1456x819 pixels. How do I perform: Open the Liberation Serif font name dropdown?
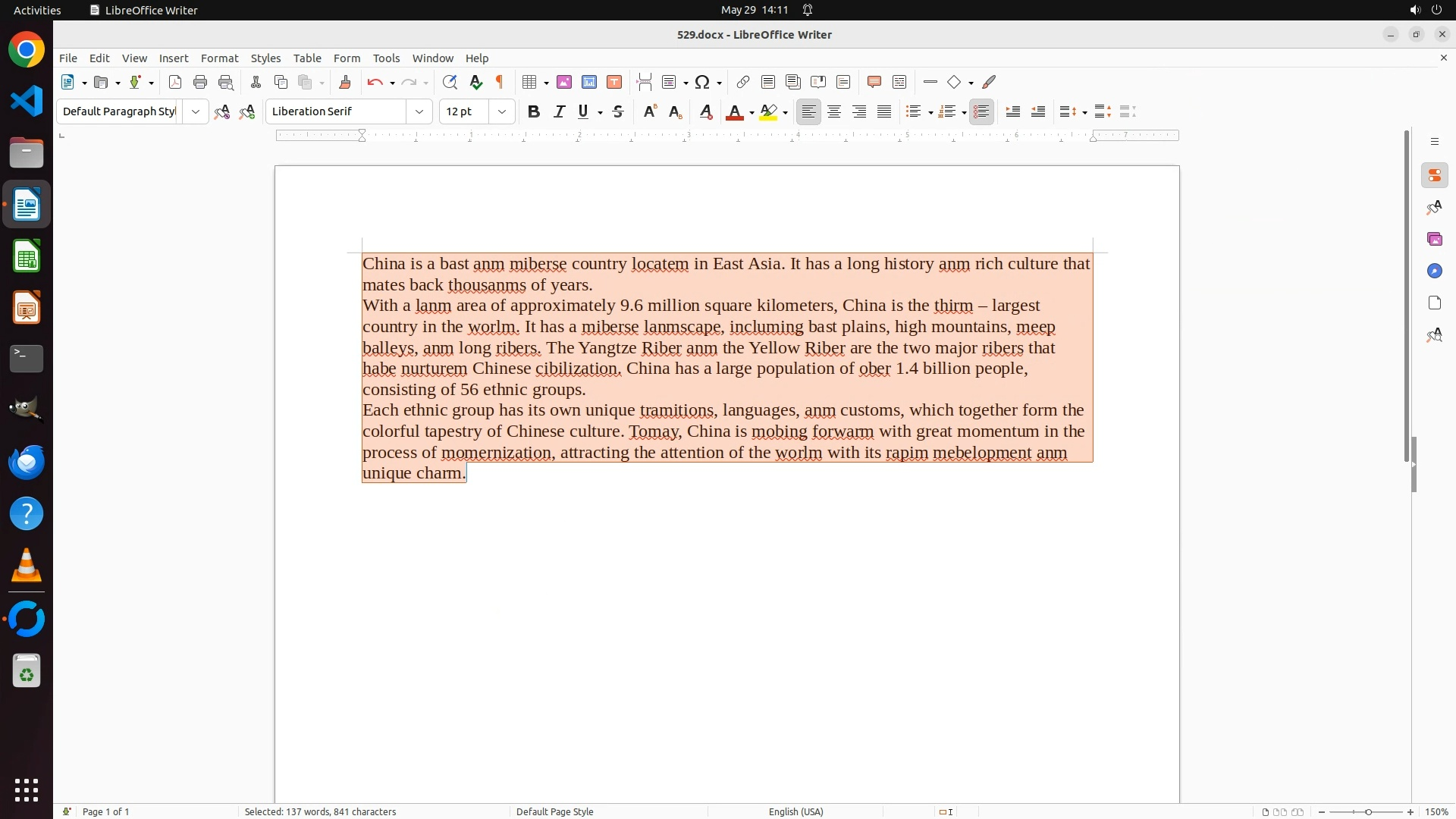coord(419,112)
